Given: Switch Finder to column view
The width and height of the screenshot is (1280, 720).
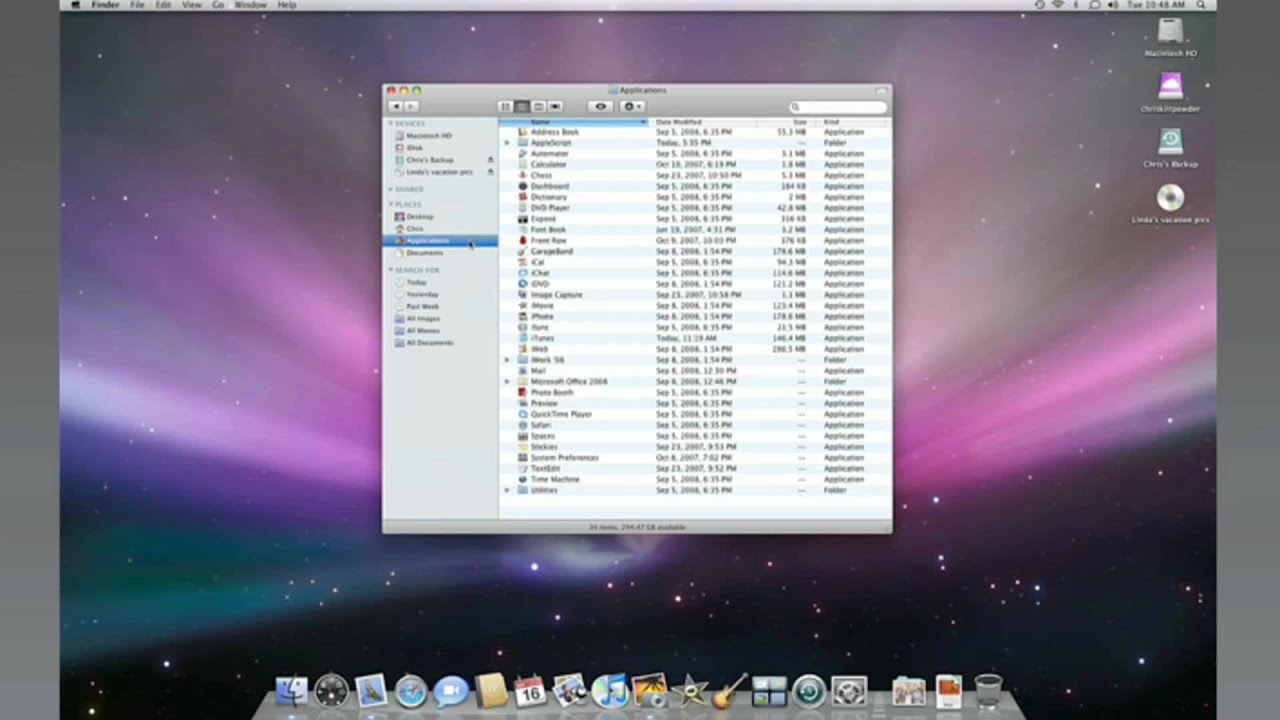Looking at the screenshot, I should click(538, 106).
